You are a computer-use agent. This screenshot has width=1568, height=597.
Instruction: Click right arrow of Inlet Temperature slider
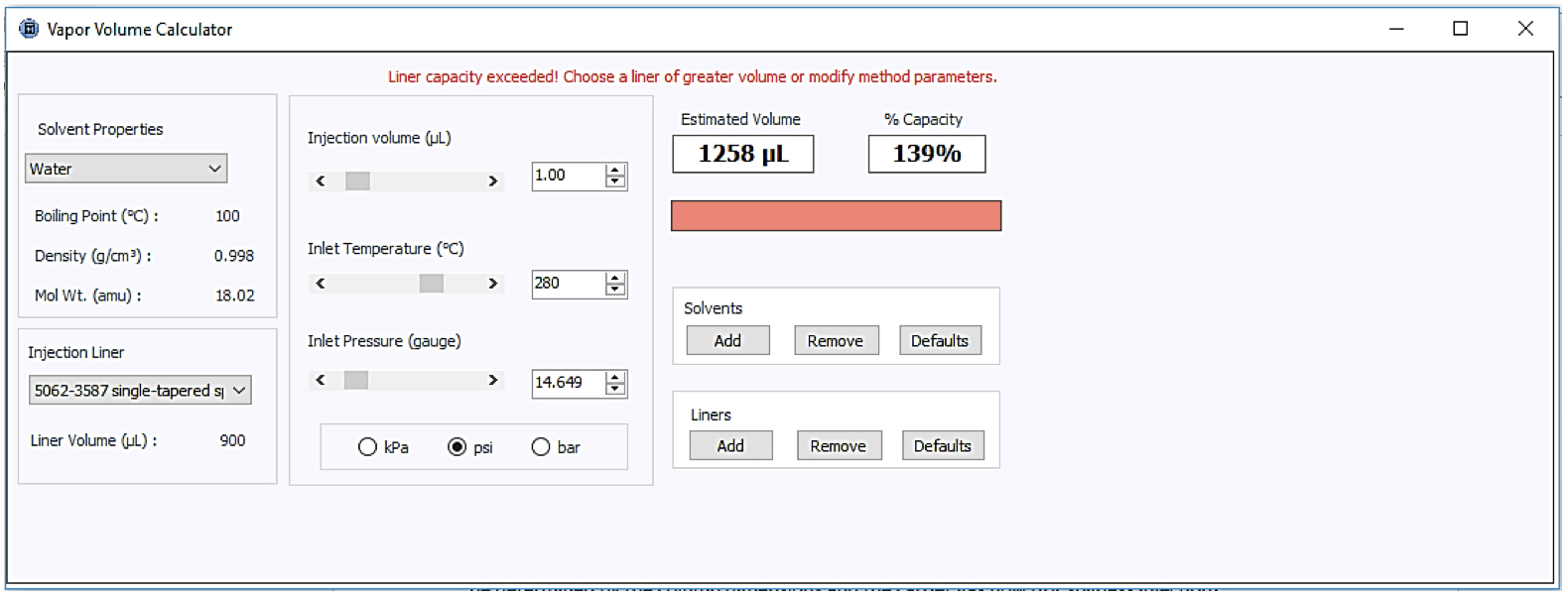492,284
